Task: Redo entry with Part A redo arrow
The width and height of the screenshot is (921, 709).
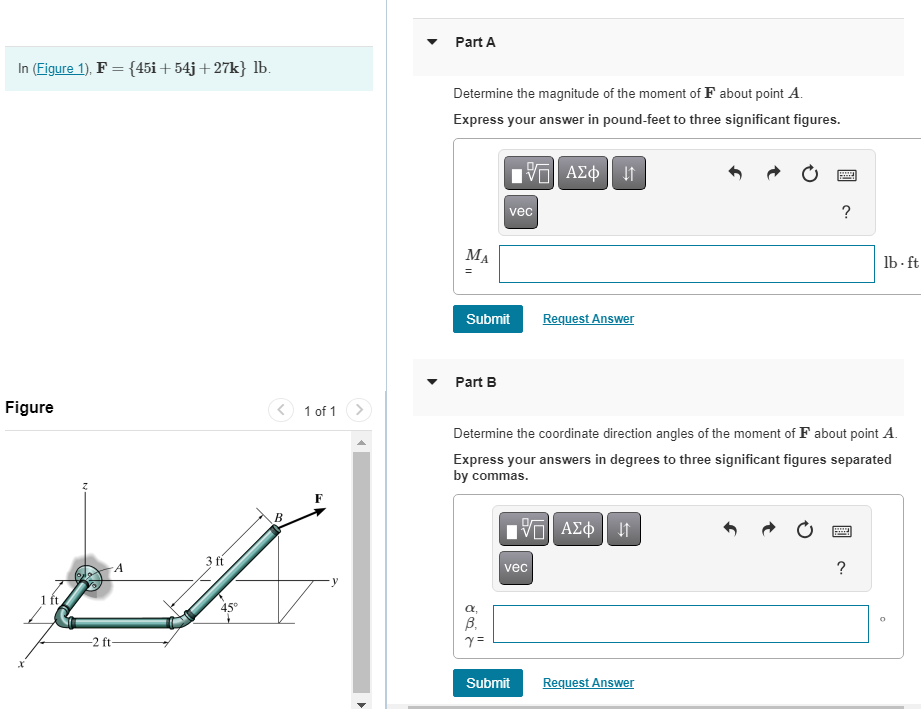Action: [772, 173]
